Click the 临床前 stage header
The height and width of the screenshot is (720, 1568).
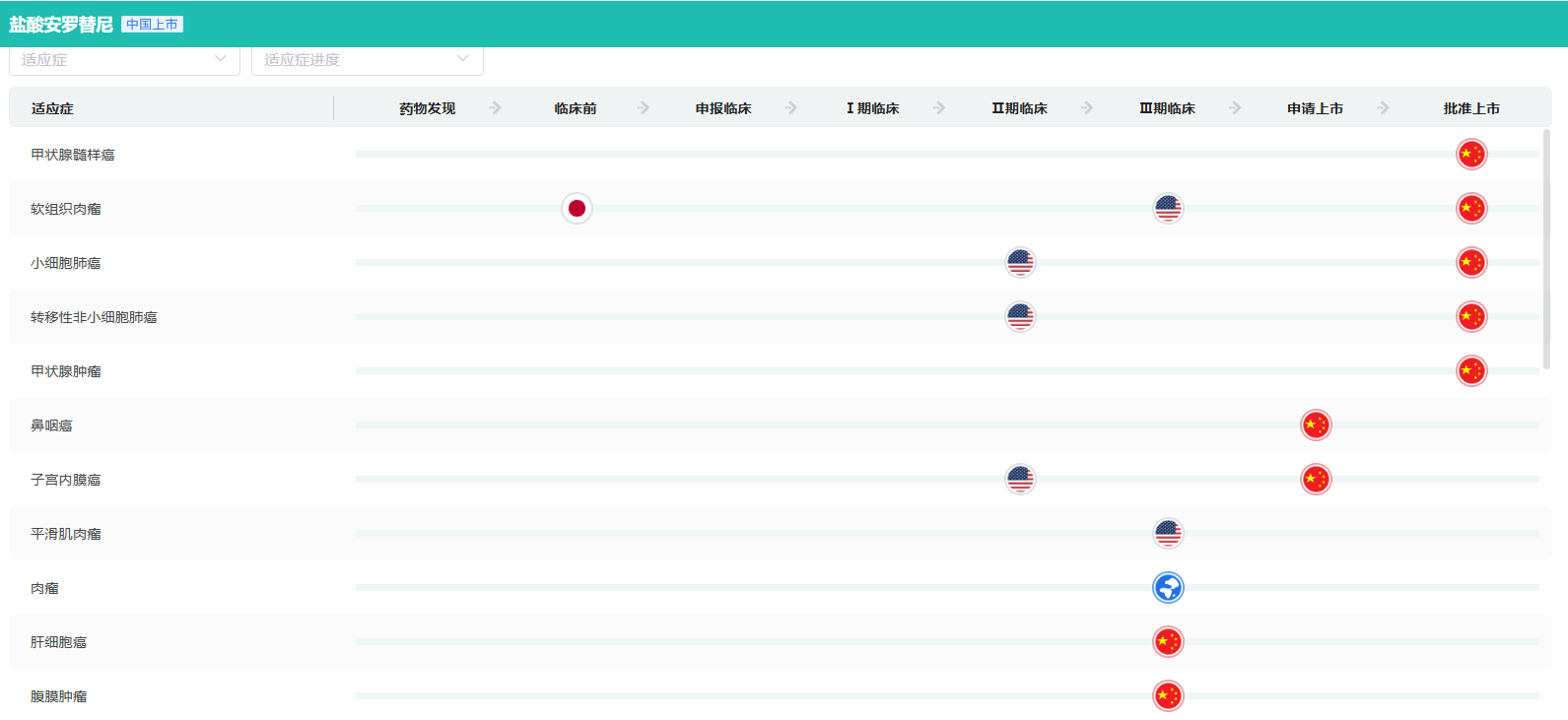click(x=576, y=108)
